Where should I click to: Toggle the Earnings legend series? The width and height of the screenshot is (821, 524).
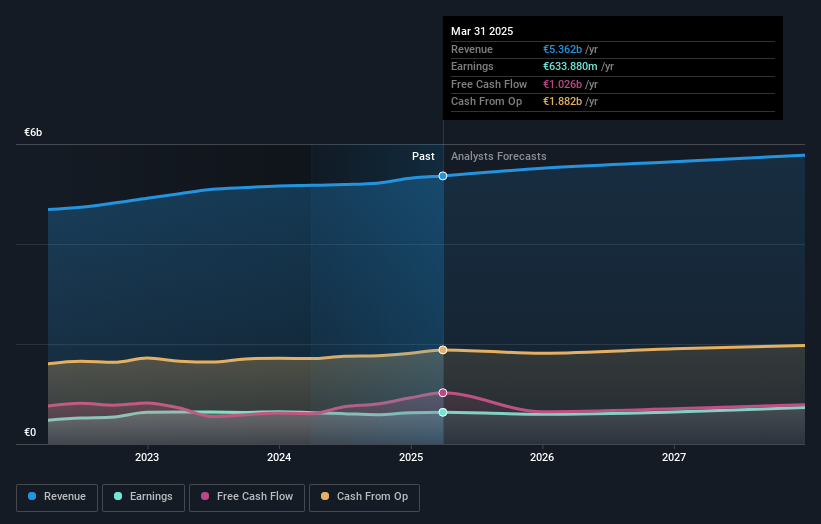click(143, 497)
